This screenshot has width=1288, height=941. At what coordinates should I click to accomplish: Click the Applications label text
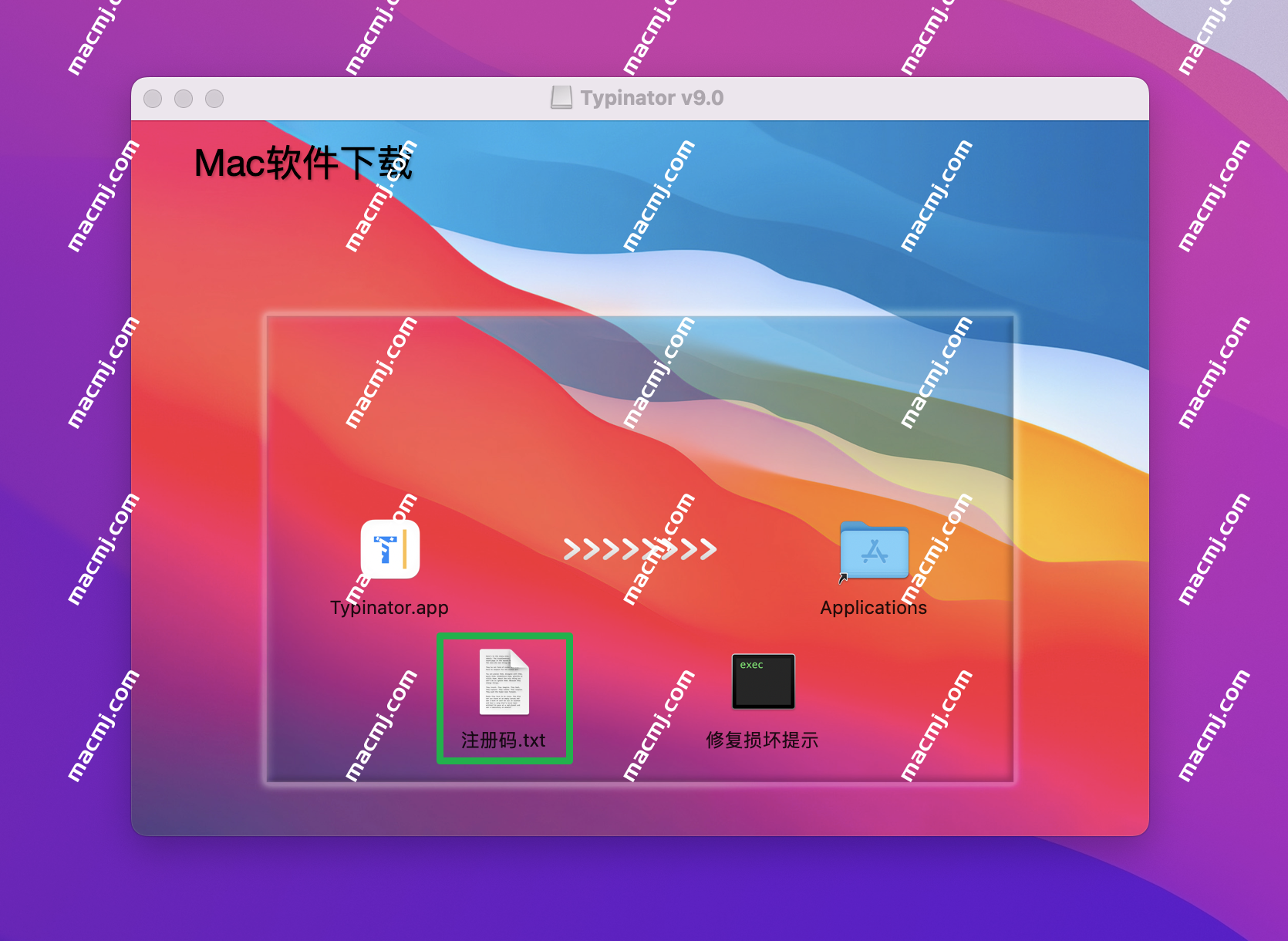[874, 608]
